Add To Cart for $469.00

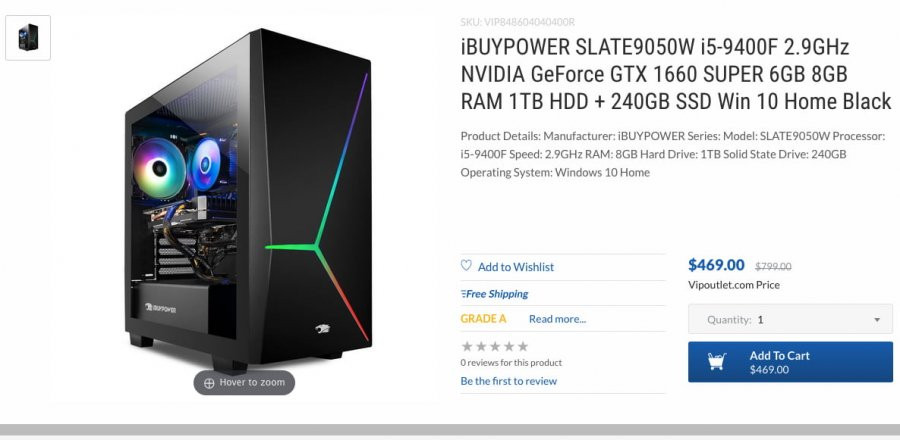pyautogui.click(x=790, y=362)
